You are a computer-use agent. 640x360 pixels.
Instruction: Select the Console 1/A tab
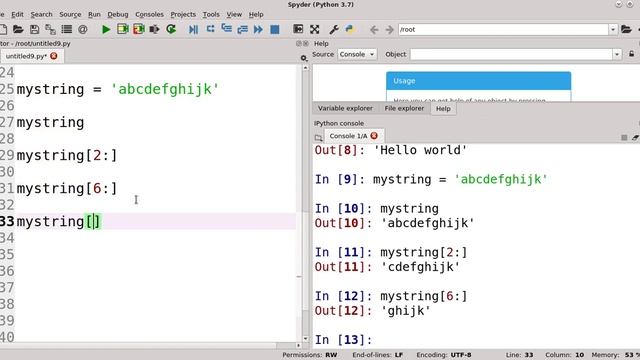tap(348, 136)
